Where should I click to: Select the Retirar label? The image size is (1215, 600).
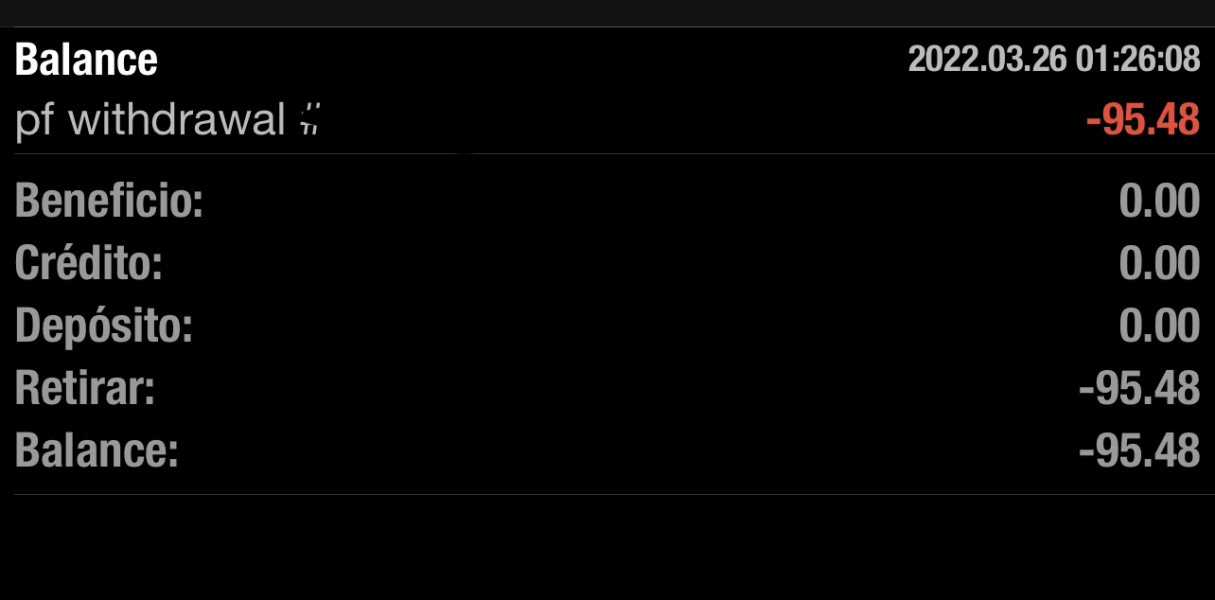85,389
